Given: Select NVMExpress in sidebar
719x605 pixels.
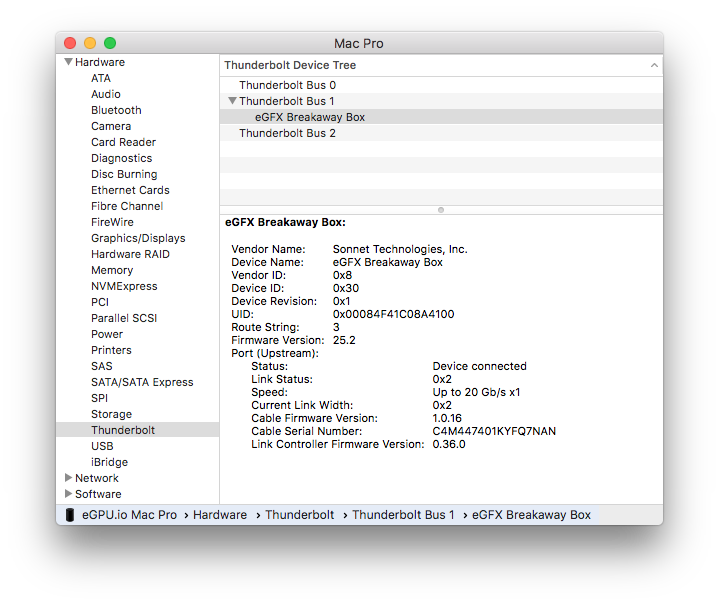Looking at the screenshot, I should (x=124, y=286).
